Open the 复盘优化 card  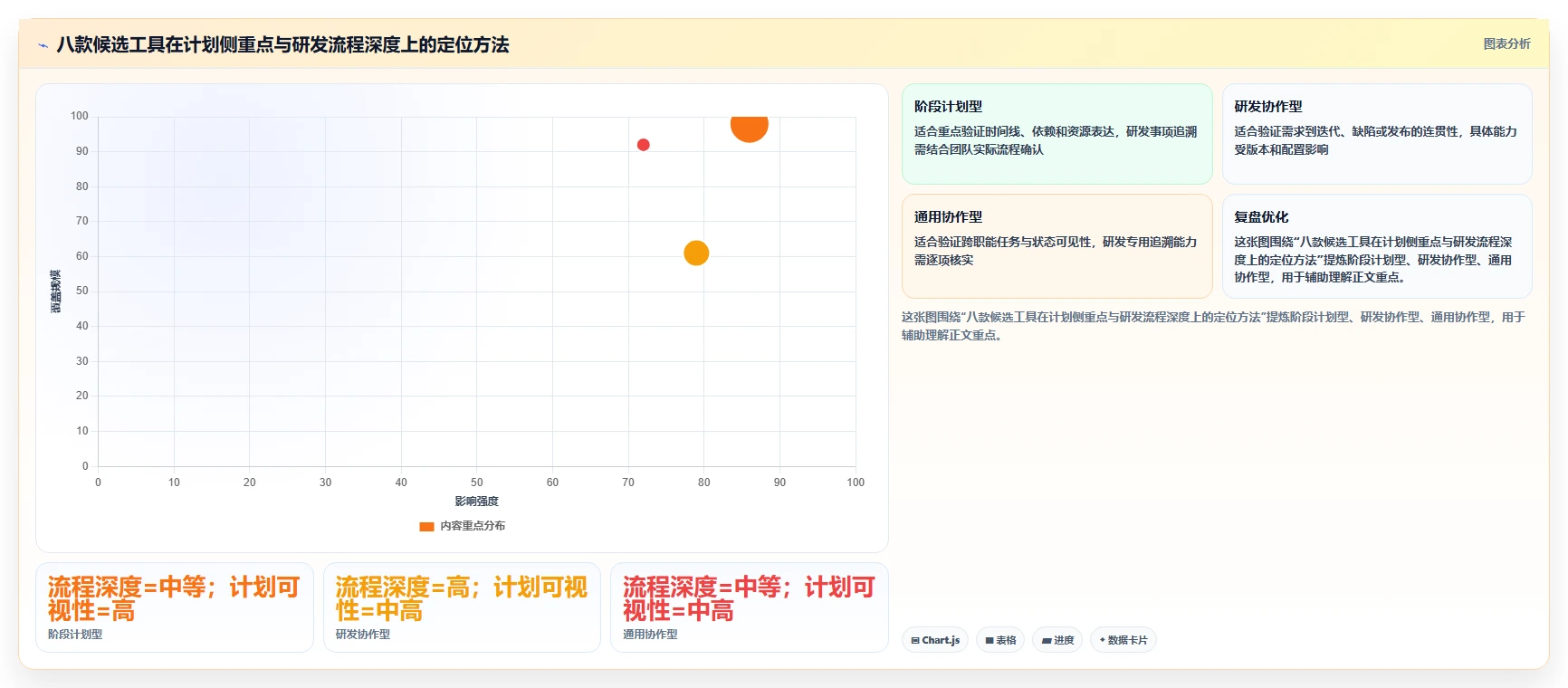tap(1377, 246)
